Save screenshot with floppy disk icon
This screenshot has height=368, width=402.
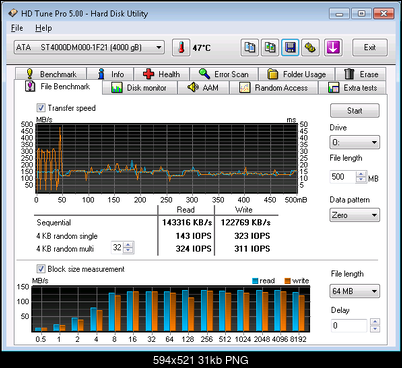pos(290,48)
